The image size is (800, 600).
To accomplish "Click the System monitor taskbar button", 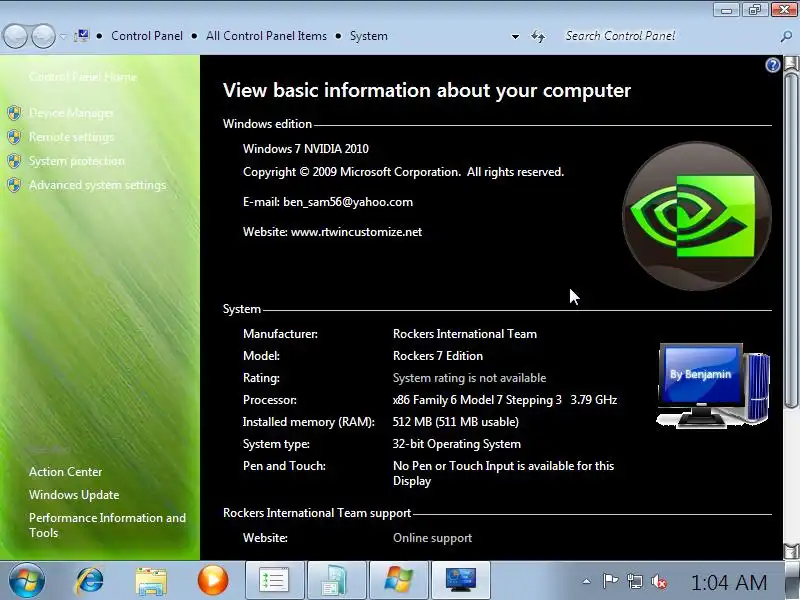I will pos(461,581).
